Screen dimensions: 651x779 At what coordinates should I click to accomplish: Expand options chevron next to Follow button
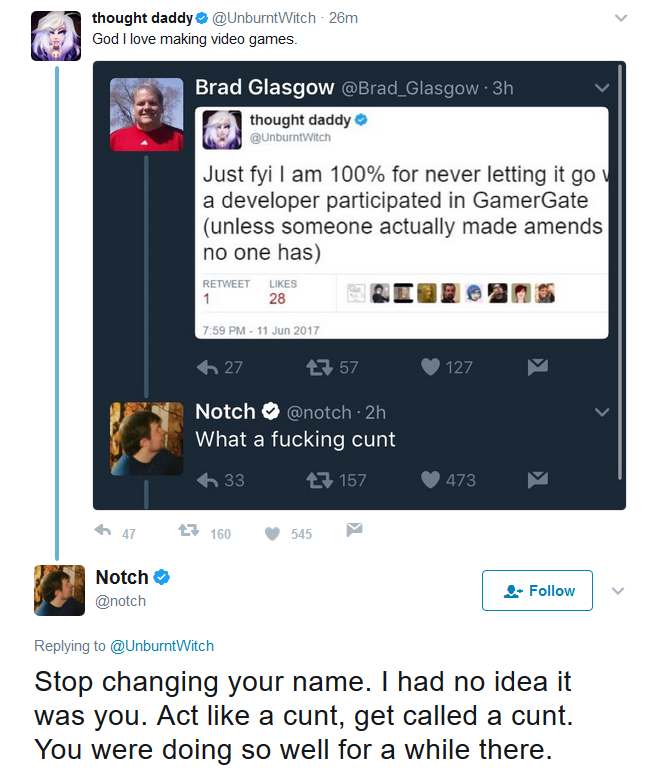coord(618,591)
